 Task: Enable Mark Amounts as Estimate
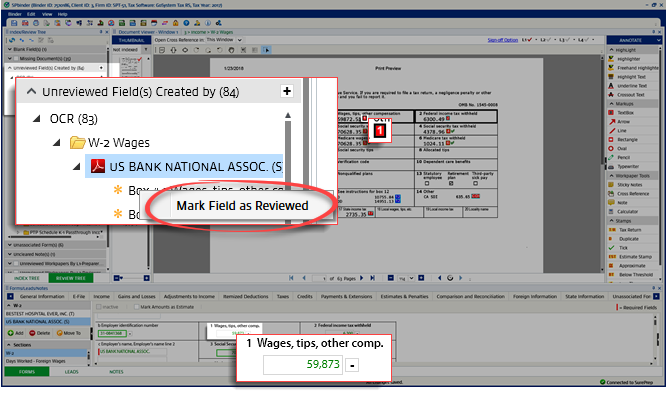coord(136,307)
